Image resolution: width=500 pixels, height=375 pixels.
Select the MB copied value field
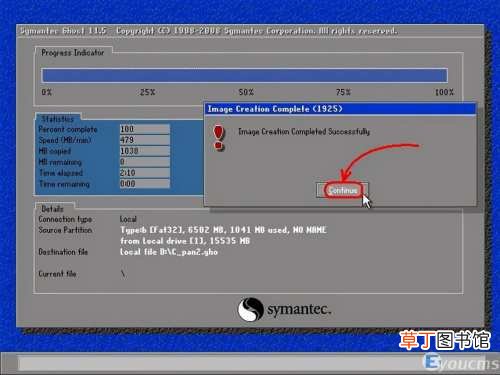145,151
